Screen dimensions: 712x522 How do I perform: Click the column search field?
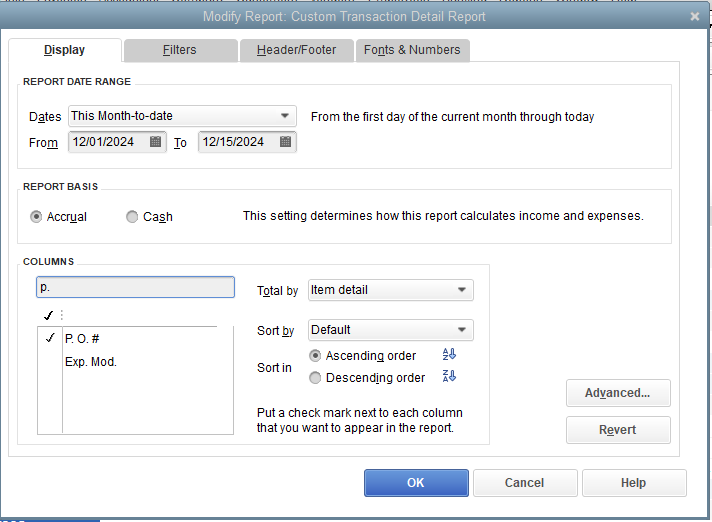[135, 287]
